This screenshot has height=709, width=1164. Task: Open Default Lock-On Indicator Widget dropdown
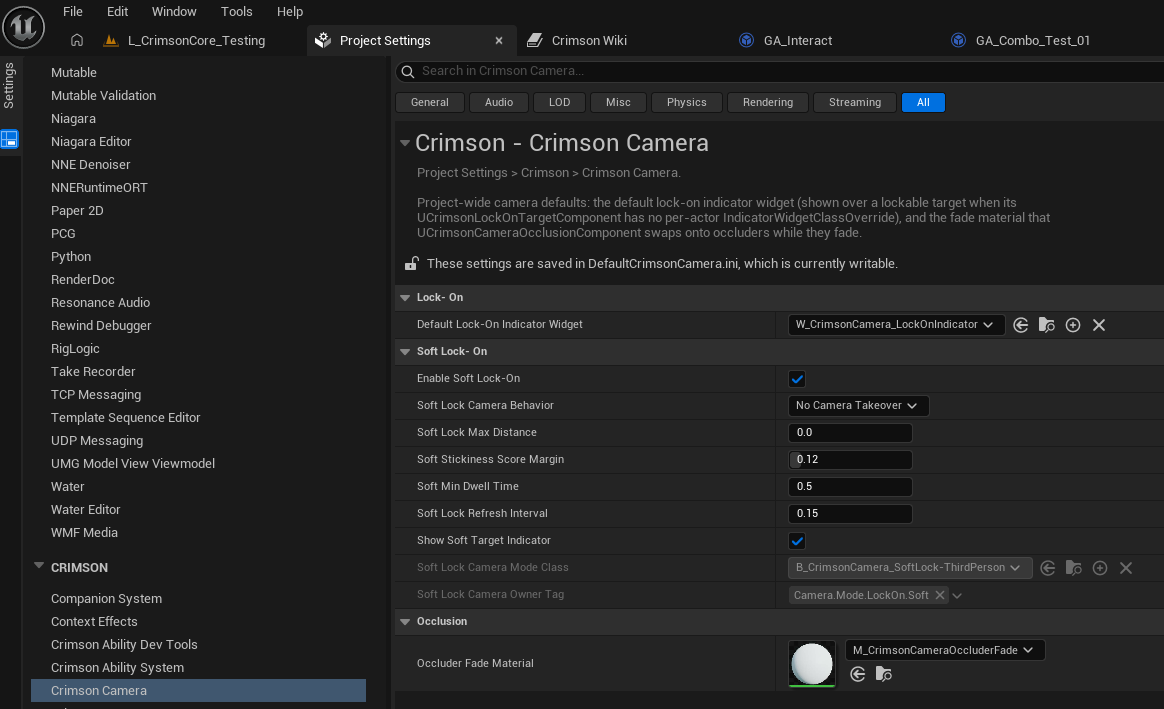[x=895, y=324]
